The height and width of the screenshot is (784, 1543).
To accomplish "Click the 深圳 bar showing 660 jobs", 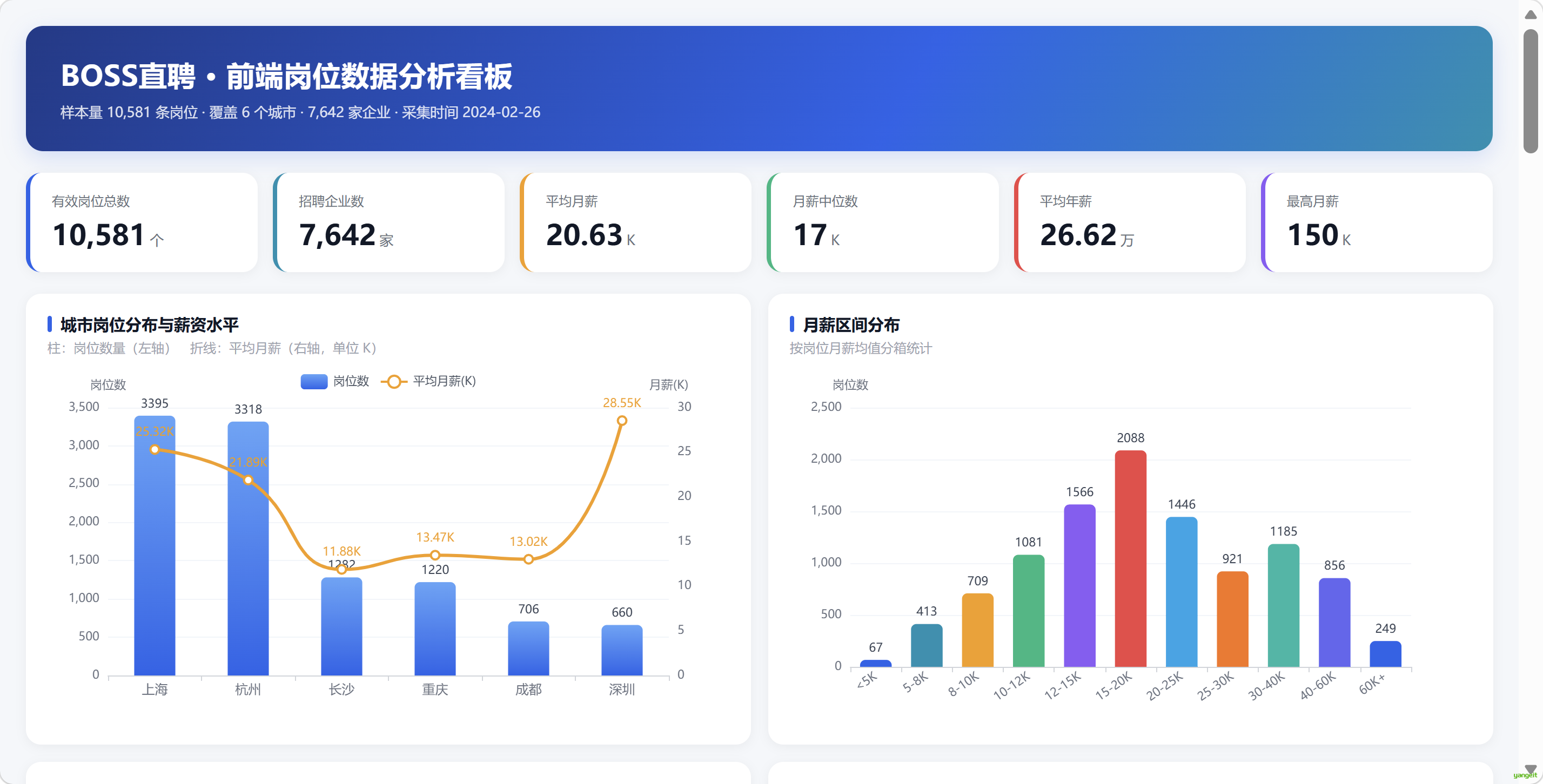I will tap(622, 651).
